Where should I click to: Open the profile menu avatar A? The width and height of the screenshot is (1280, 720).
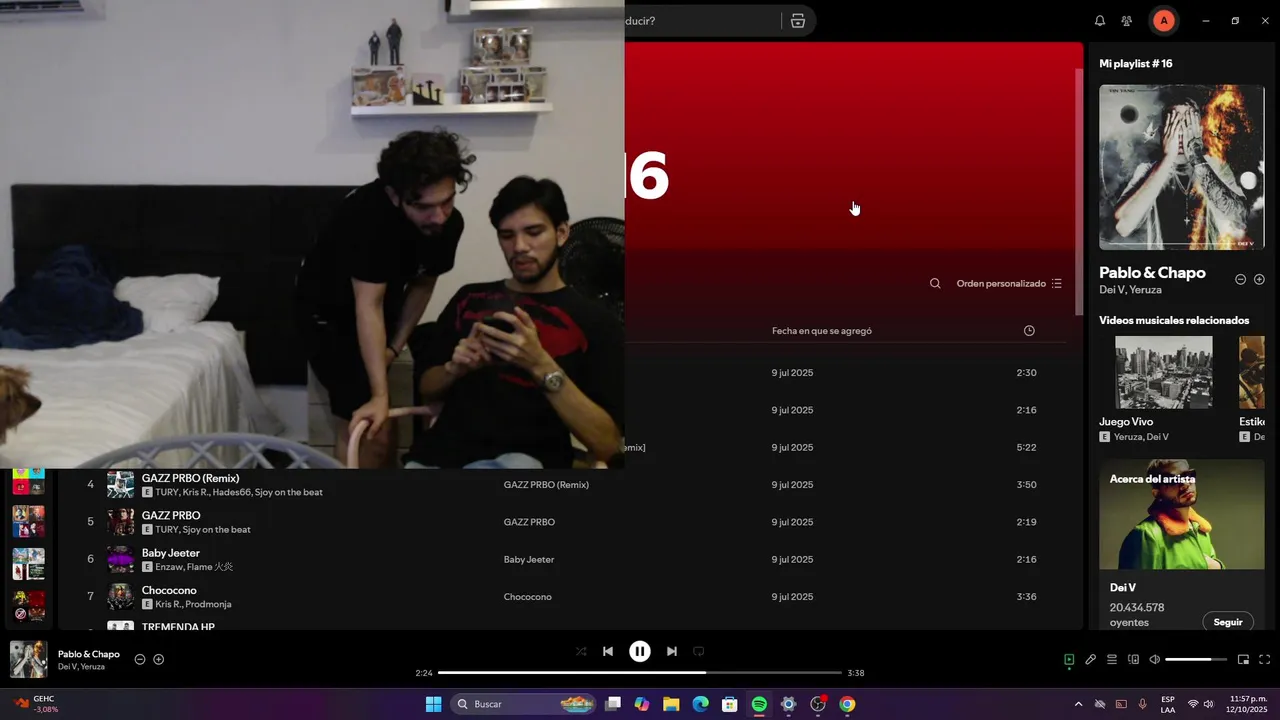point(1163,20)
